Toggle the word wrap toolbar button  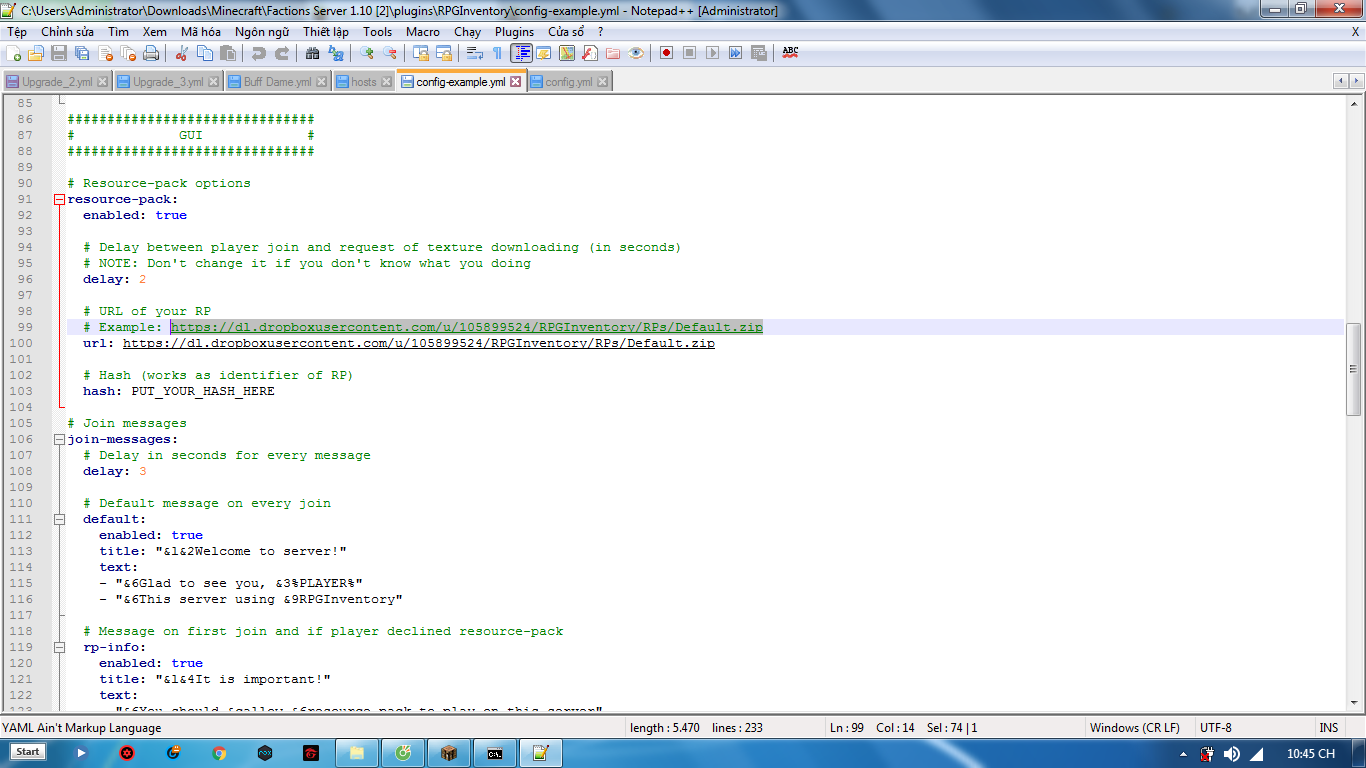click(474, 53)
